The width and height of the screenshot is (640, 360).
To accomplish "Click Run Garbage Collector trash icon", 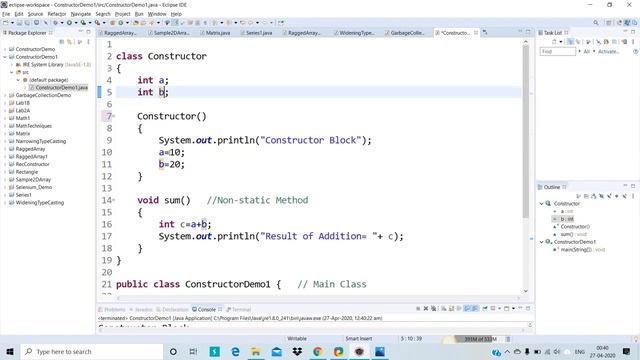I will 508,339.
